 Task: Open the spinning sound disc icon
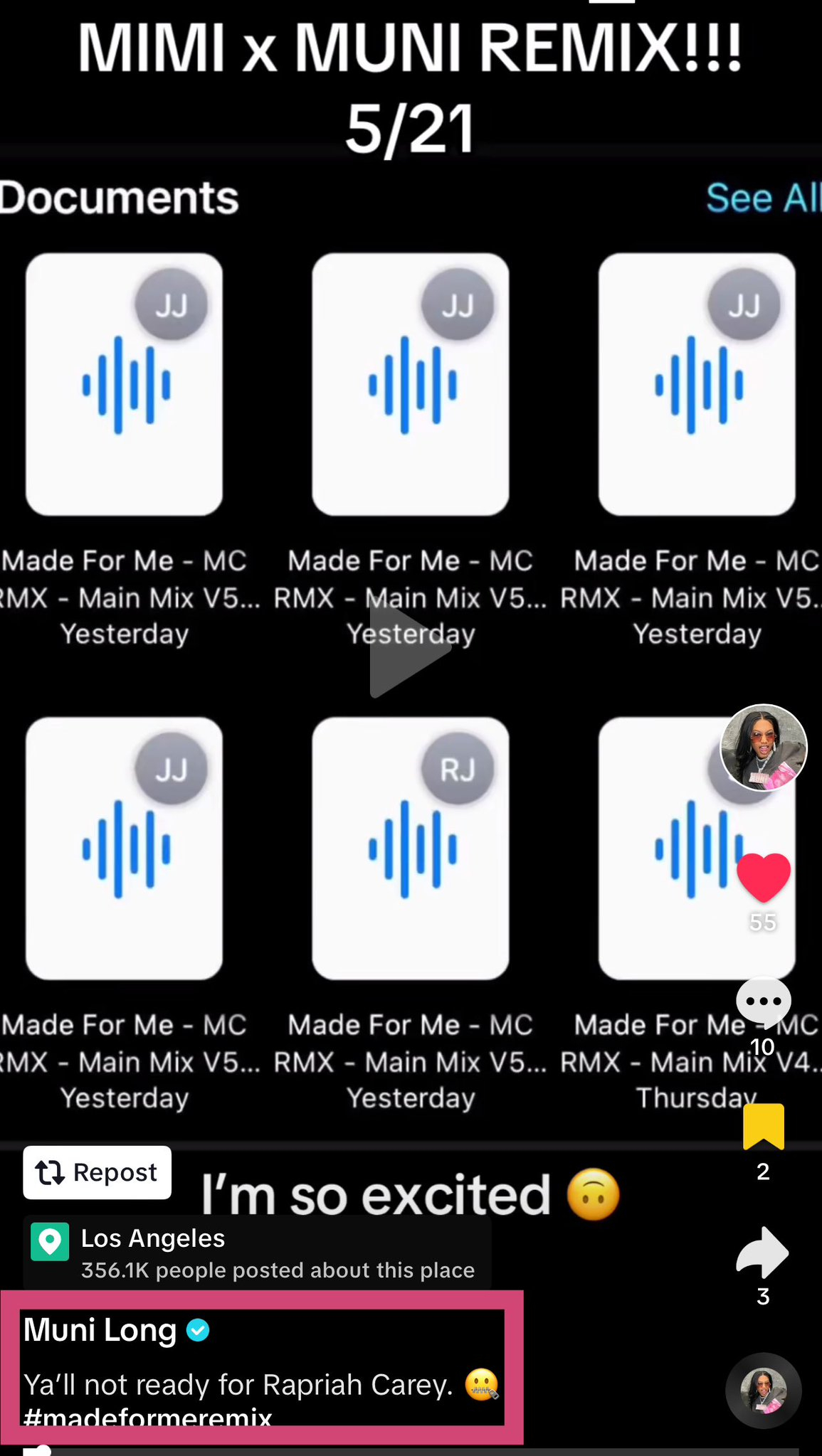(763, 1391)
